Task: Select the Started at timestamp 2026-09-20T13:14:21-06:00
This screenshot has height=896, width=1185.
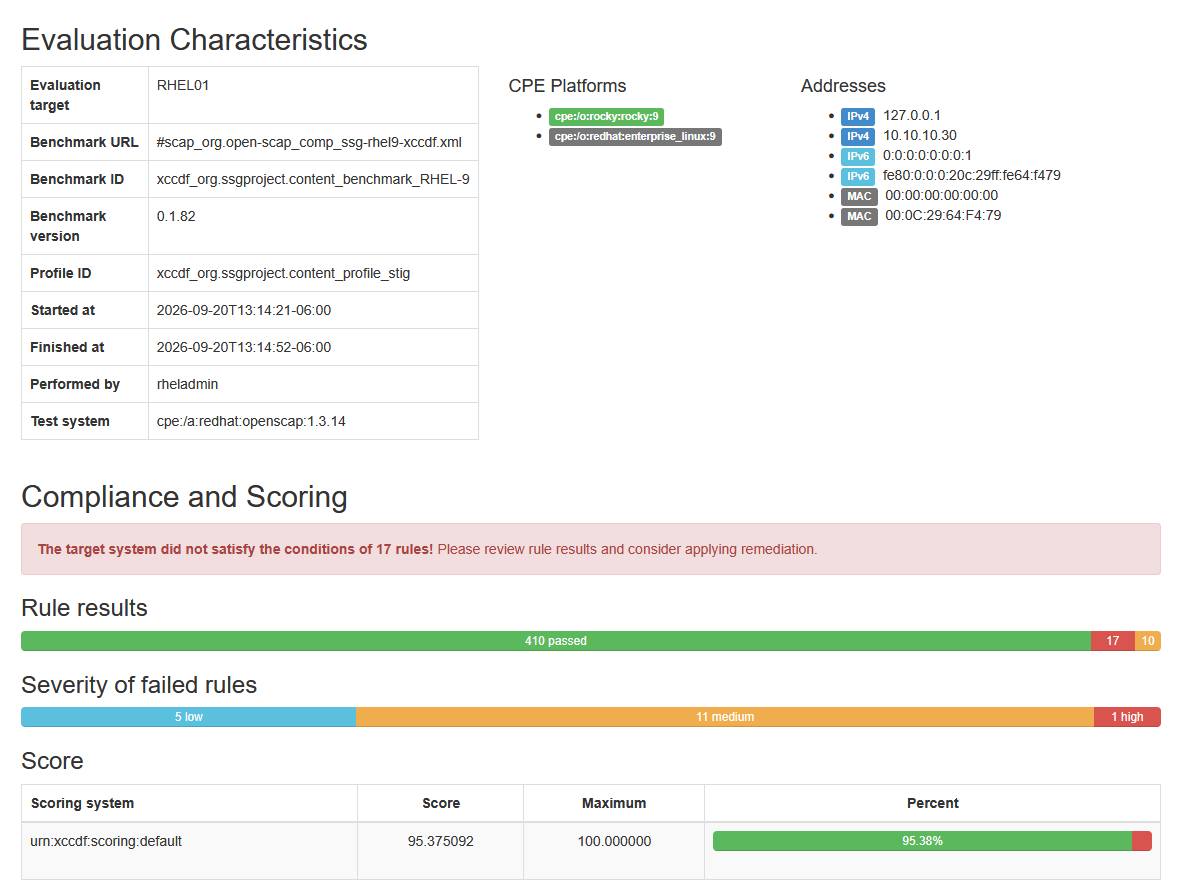Action: coord(243,310)
